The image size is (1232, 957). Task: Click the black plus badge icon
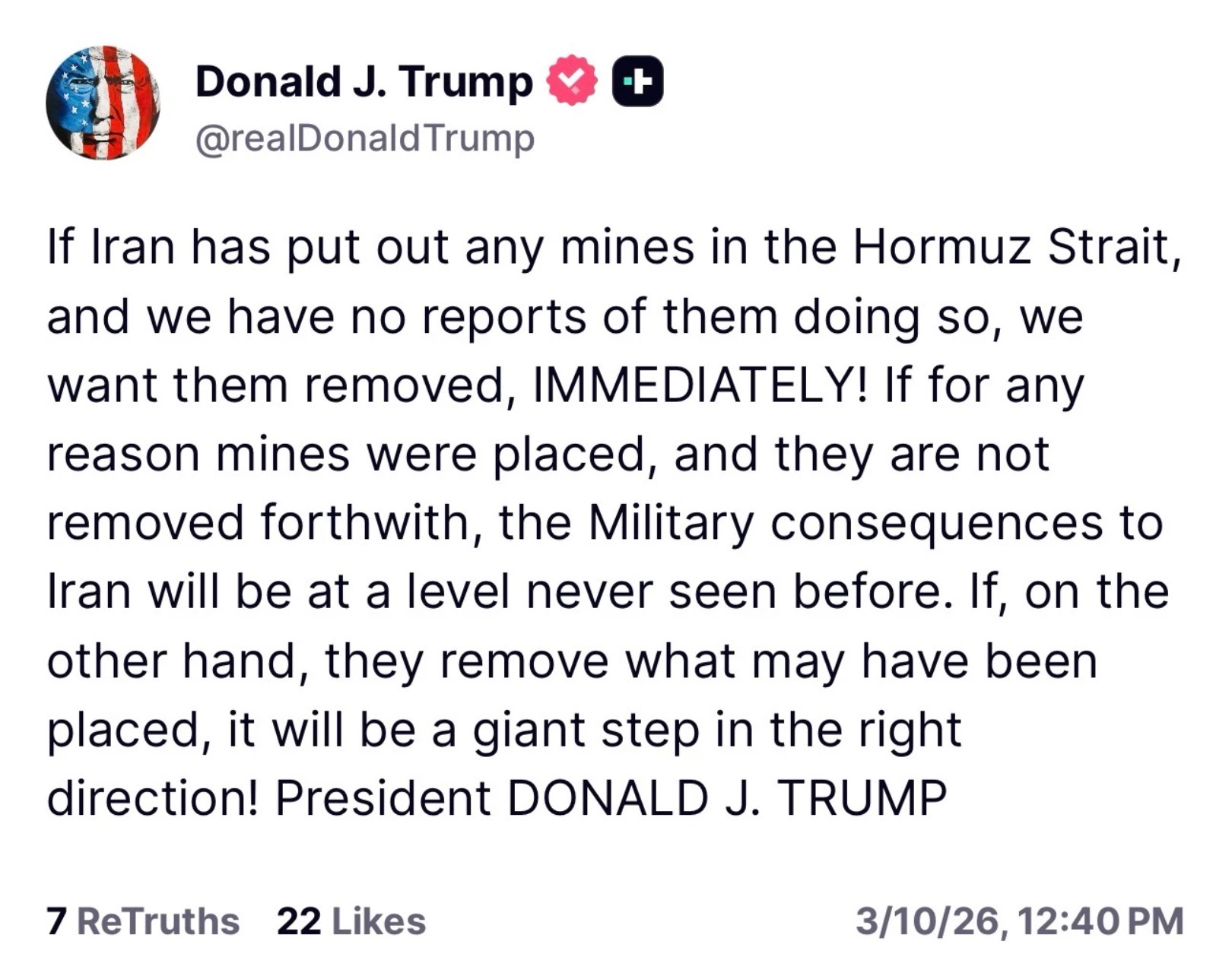(637, 81)
